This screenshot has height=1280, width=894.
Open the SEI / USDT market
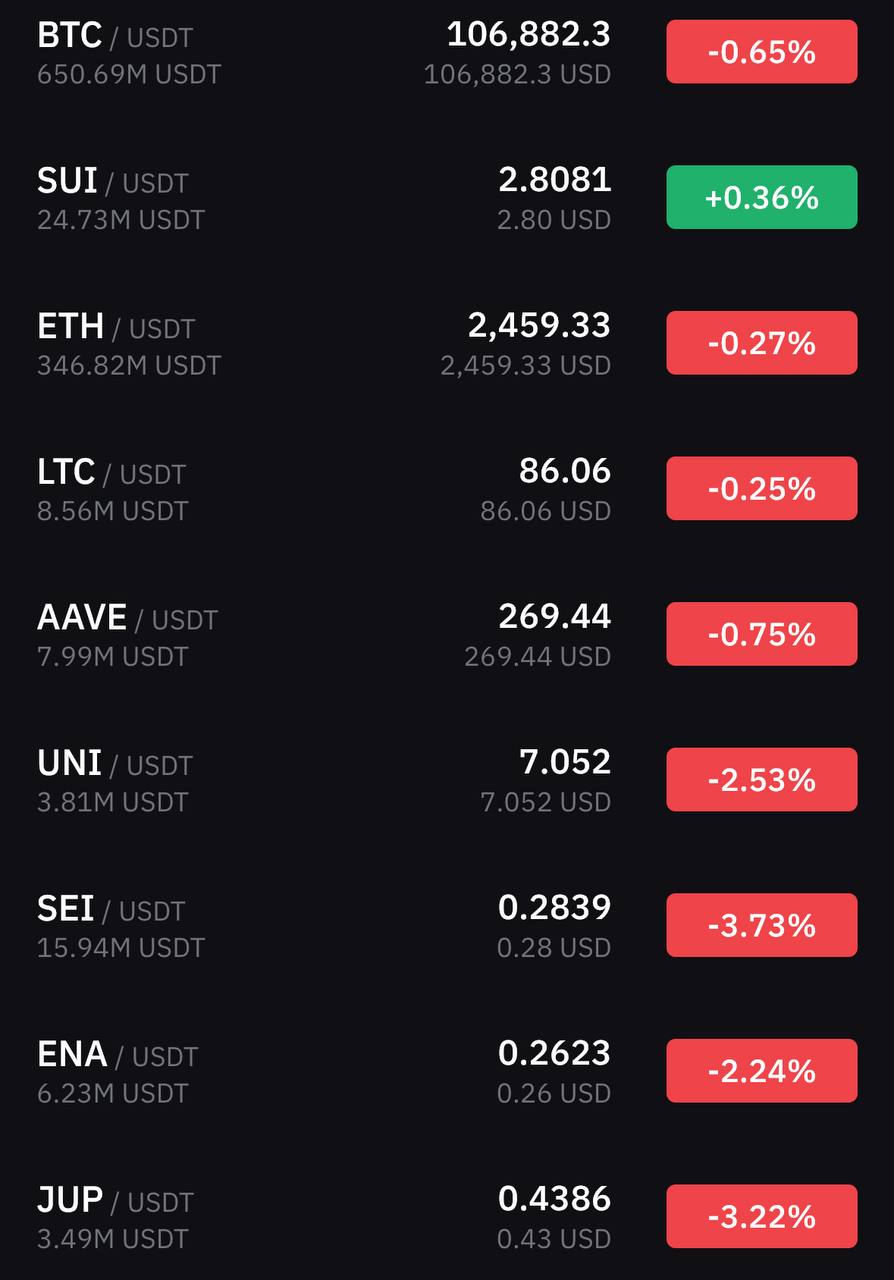(x=447, y=926)
